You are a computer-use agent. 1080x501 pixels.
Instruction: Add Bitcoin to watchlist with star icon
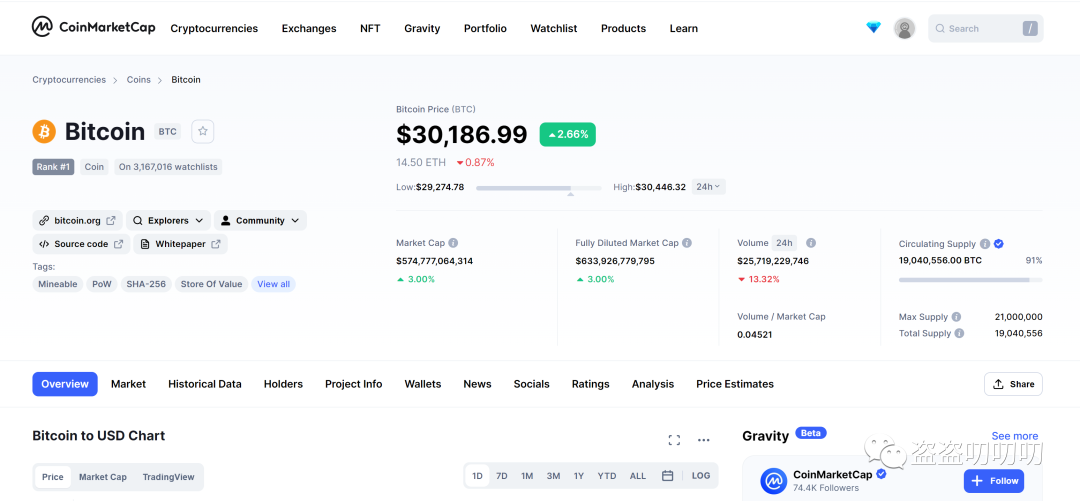coord(202,131)
